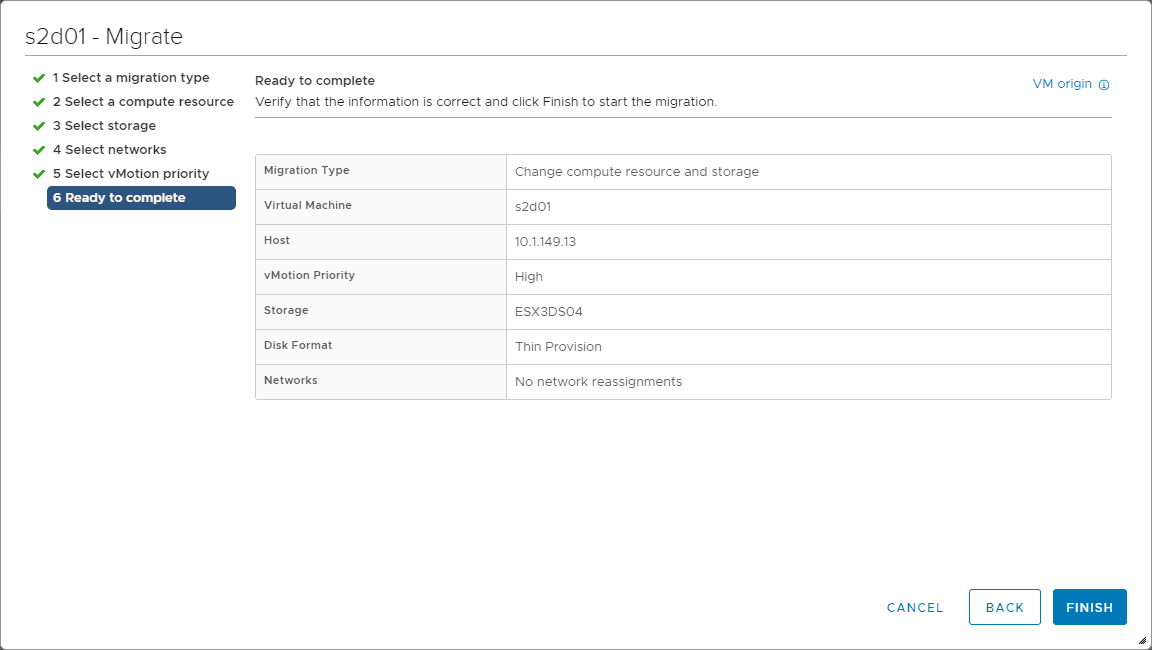Click the checkmark beside Select storage step
The width and height of the screenshot is (1152, 650).
(x=39, y=126)
